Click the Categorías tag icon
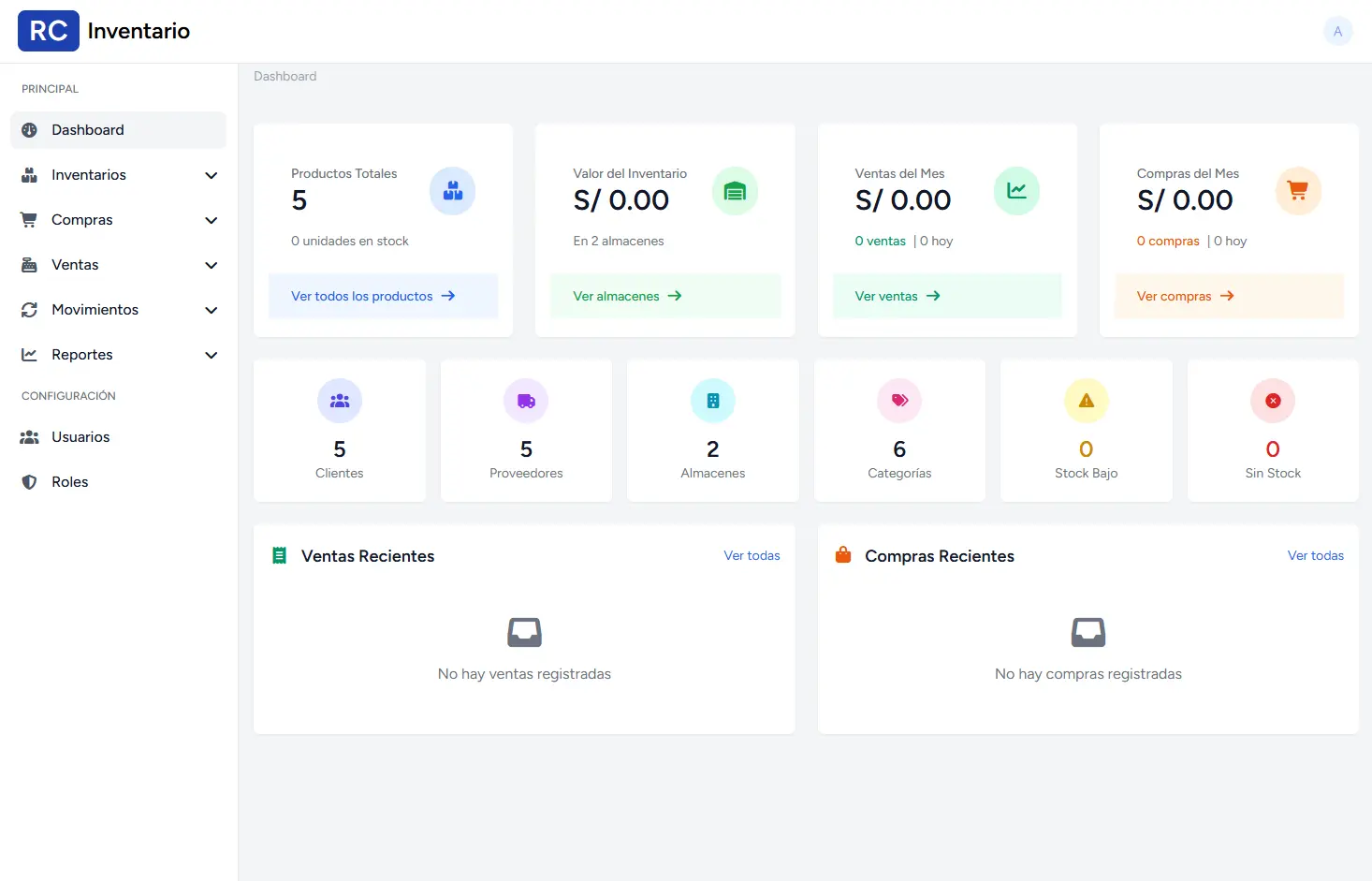Viewport: 1372px width, 881px height. (x=899, y=401)
